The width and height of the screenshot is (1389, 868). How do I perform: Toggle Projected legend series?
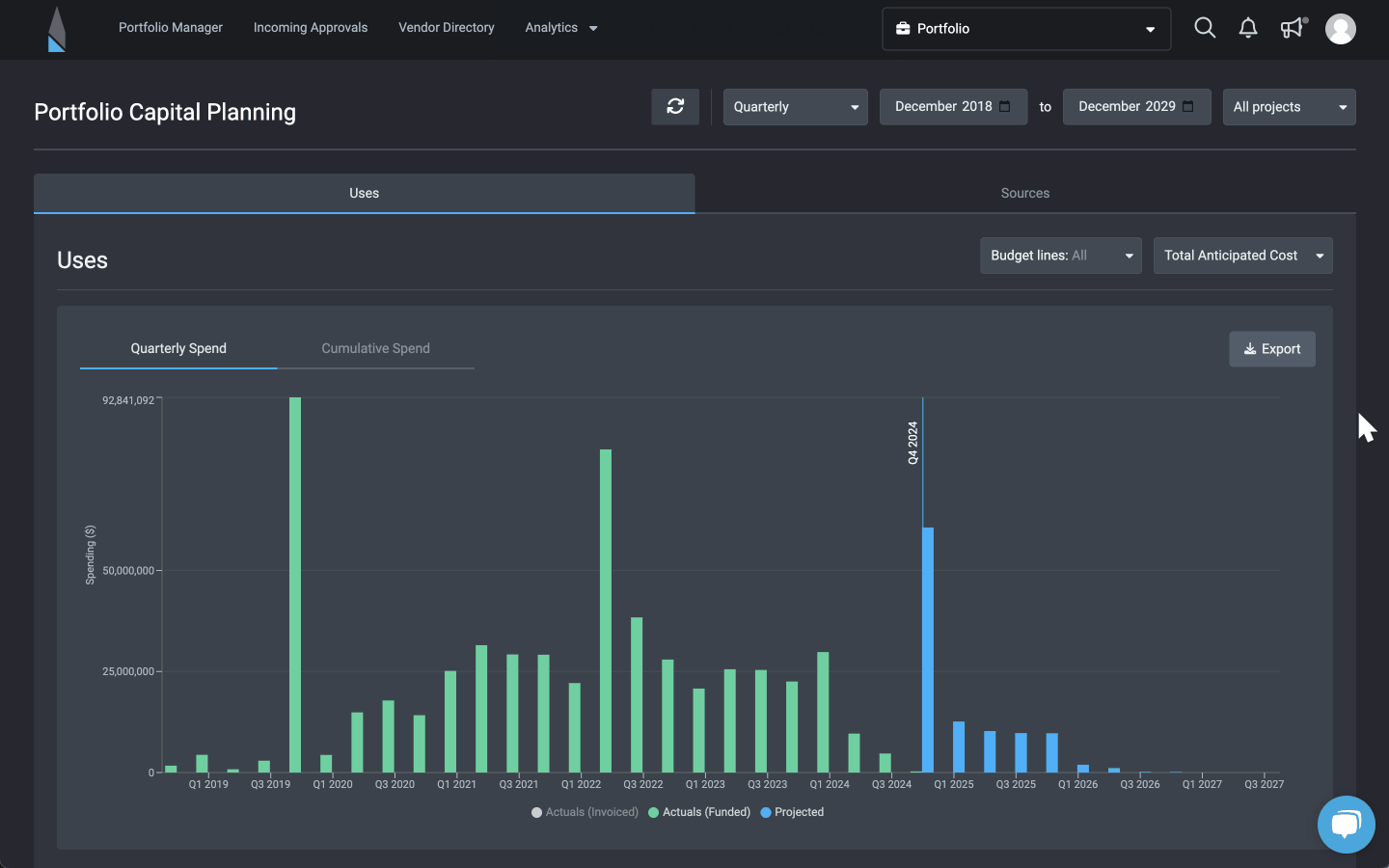click(792, 812)
